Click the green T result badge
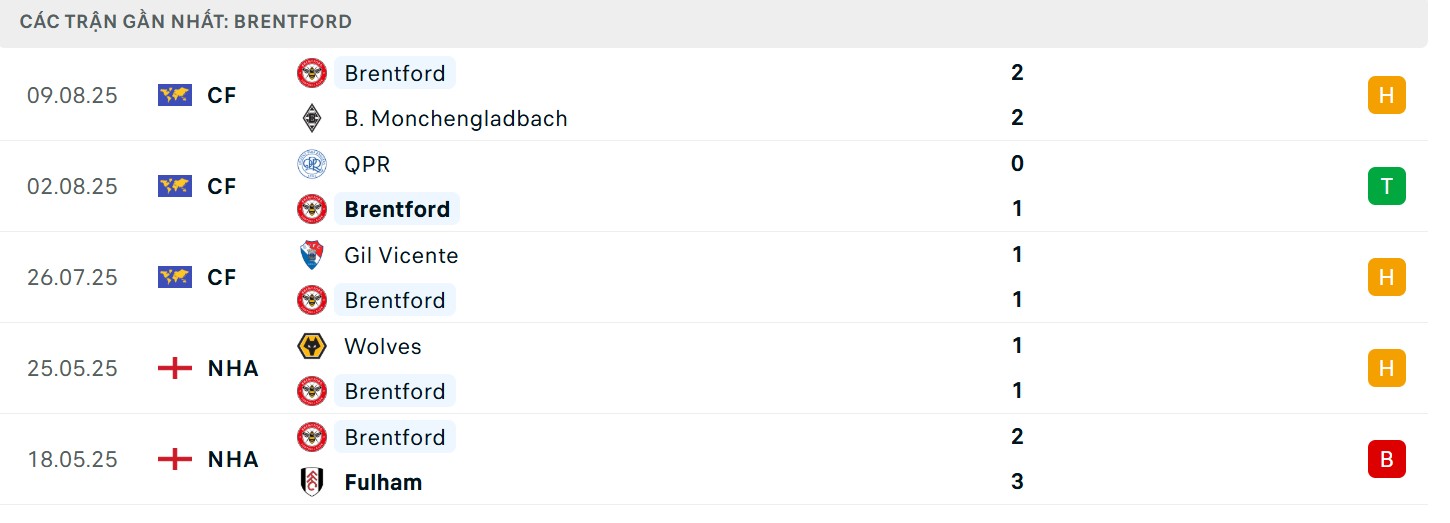 (x=1386, y=186)
